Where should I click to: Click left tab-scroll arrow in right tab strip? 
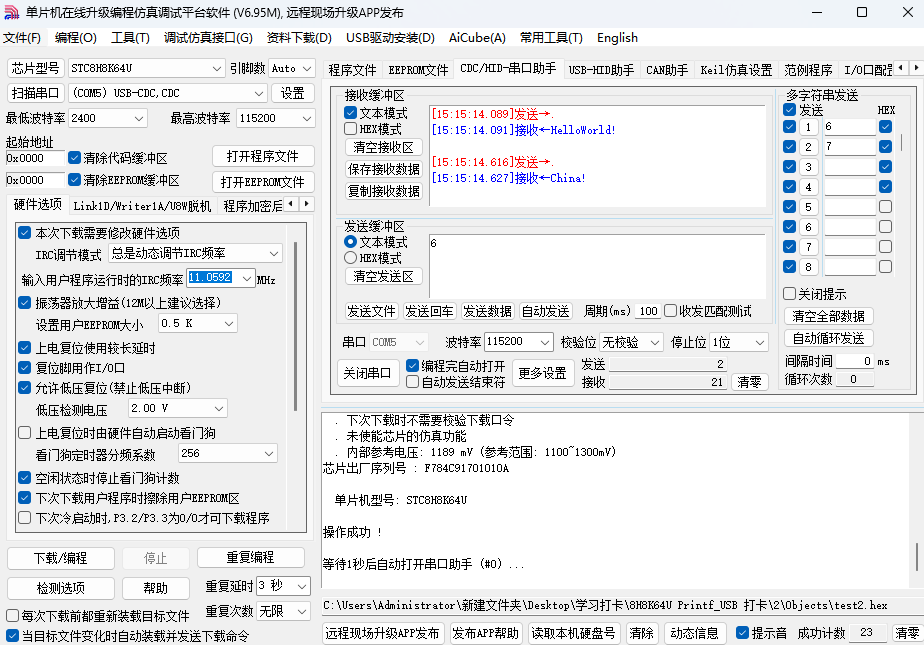[x=900, y=68]
